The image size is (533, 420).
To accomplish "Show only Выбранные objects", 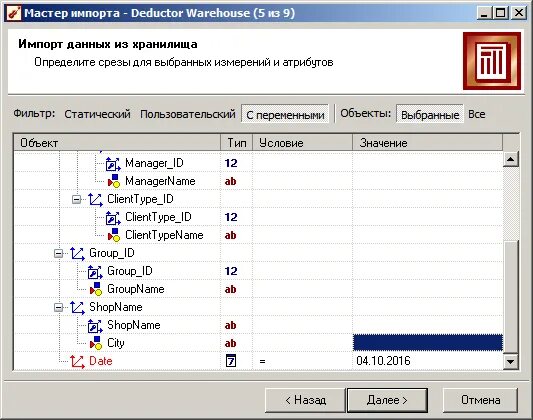I will [430, 115].
